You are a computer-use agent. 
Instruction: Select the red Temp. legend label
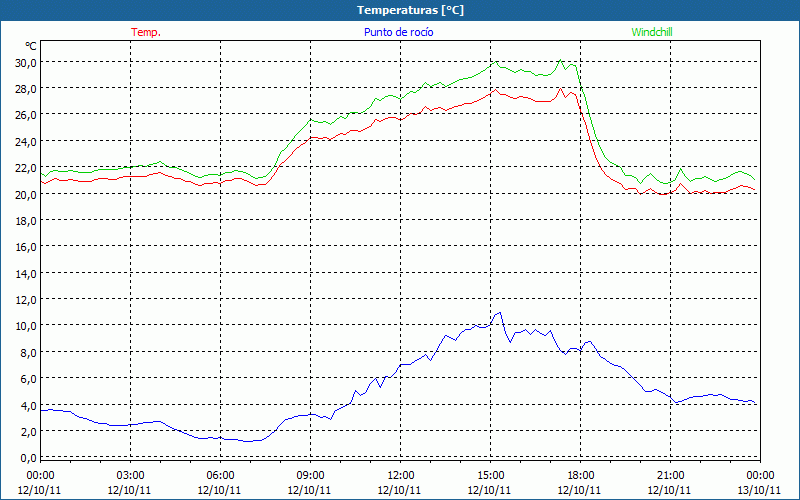[x=146, y=32]
